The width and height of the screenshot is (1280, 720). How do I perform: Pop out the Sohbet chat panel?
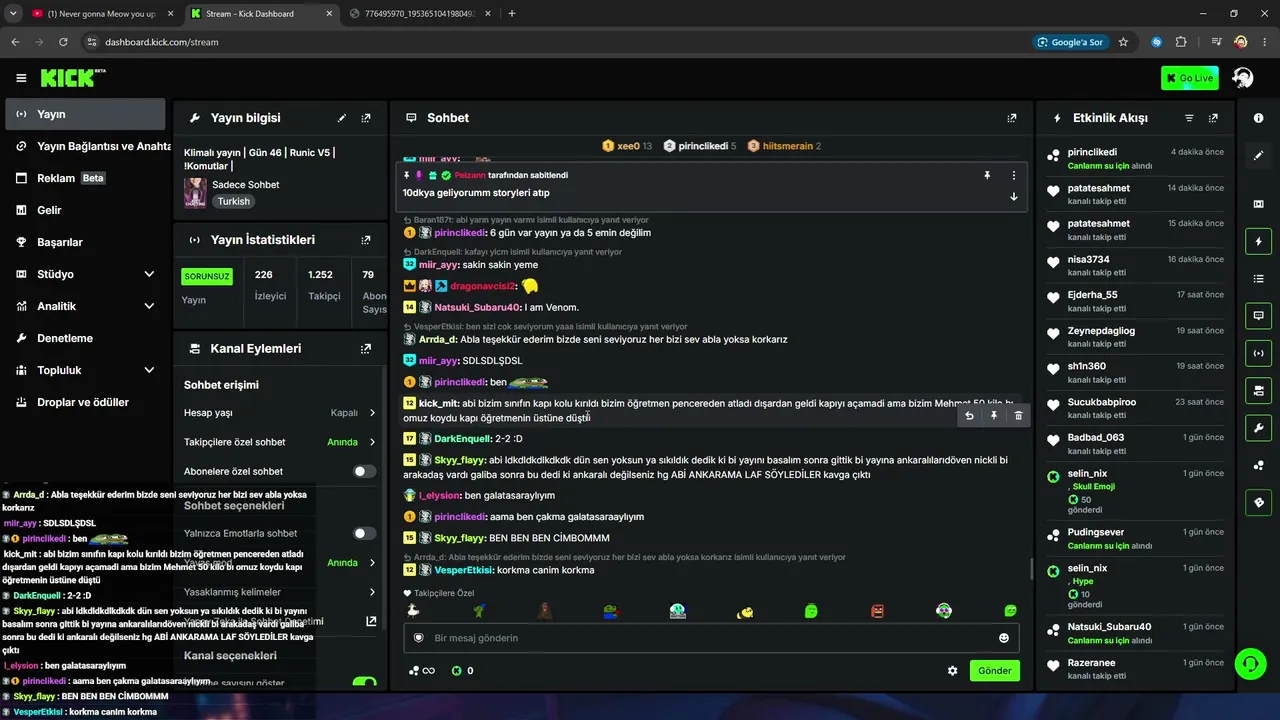[x=1012, y=118]
